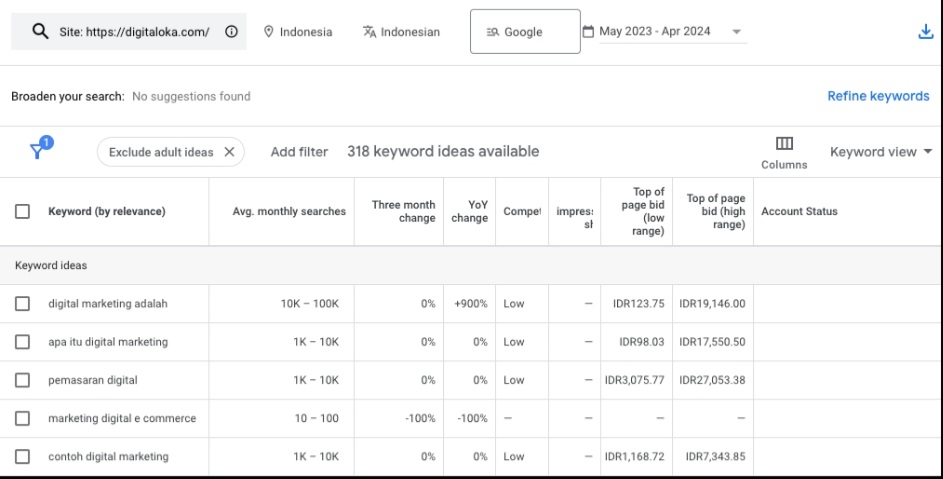Screen dimensions: 943x479
Task: Click the translate language icon
Action: tap(369, 32)
